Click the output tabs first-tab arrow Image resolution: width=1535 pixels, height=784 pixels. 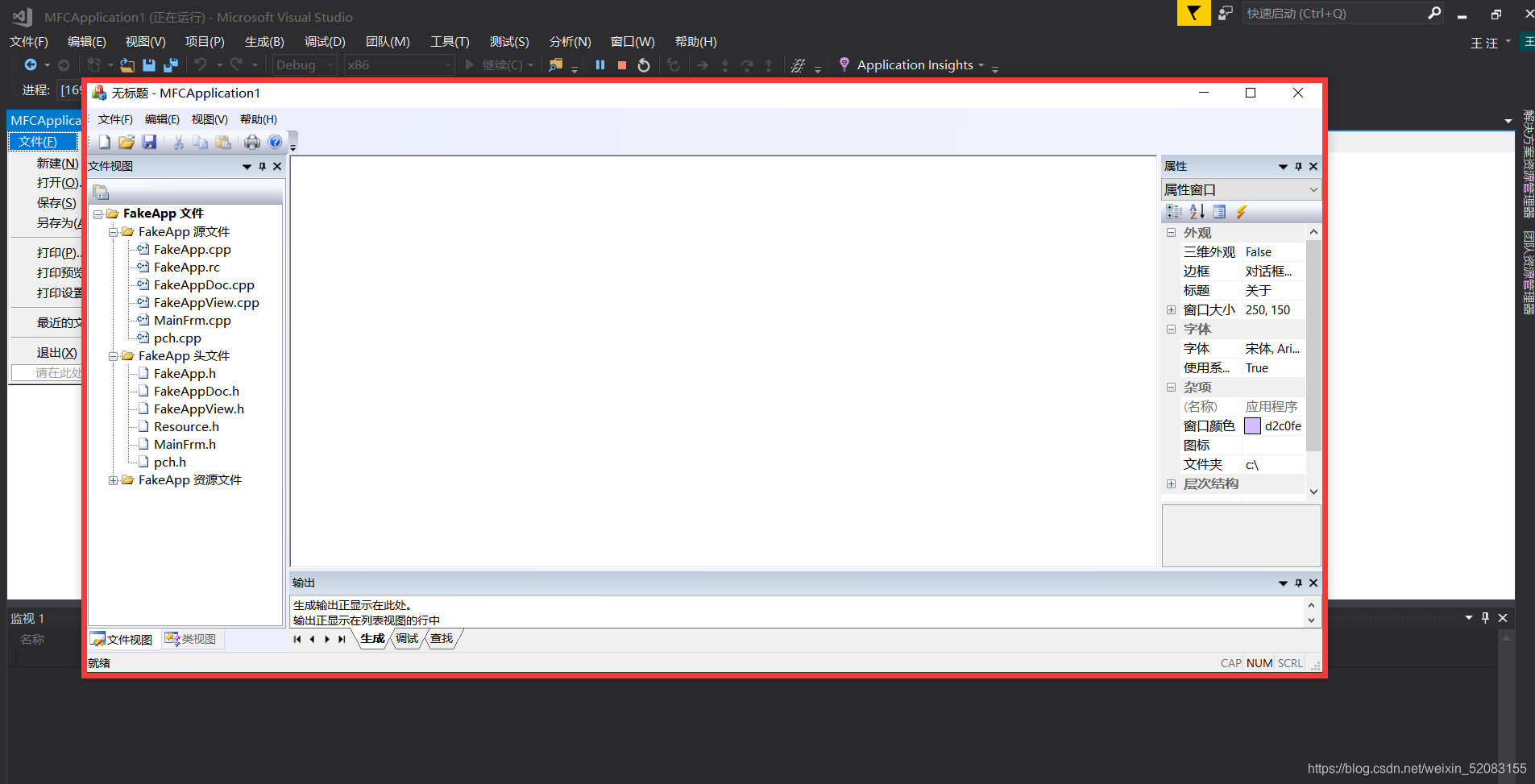point(297,639)
